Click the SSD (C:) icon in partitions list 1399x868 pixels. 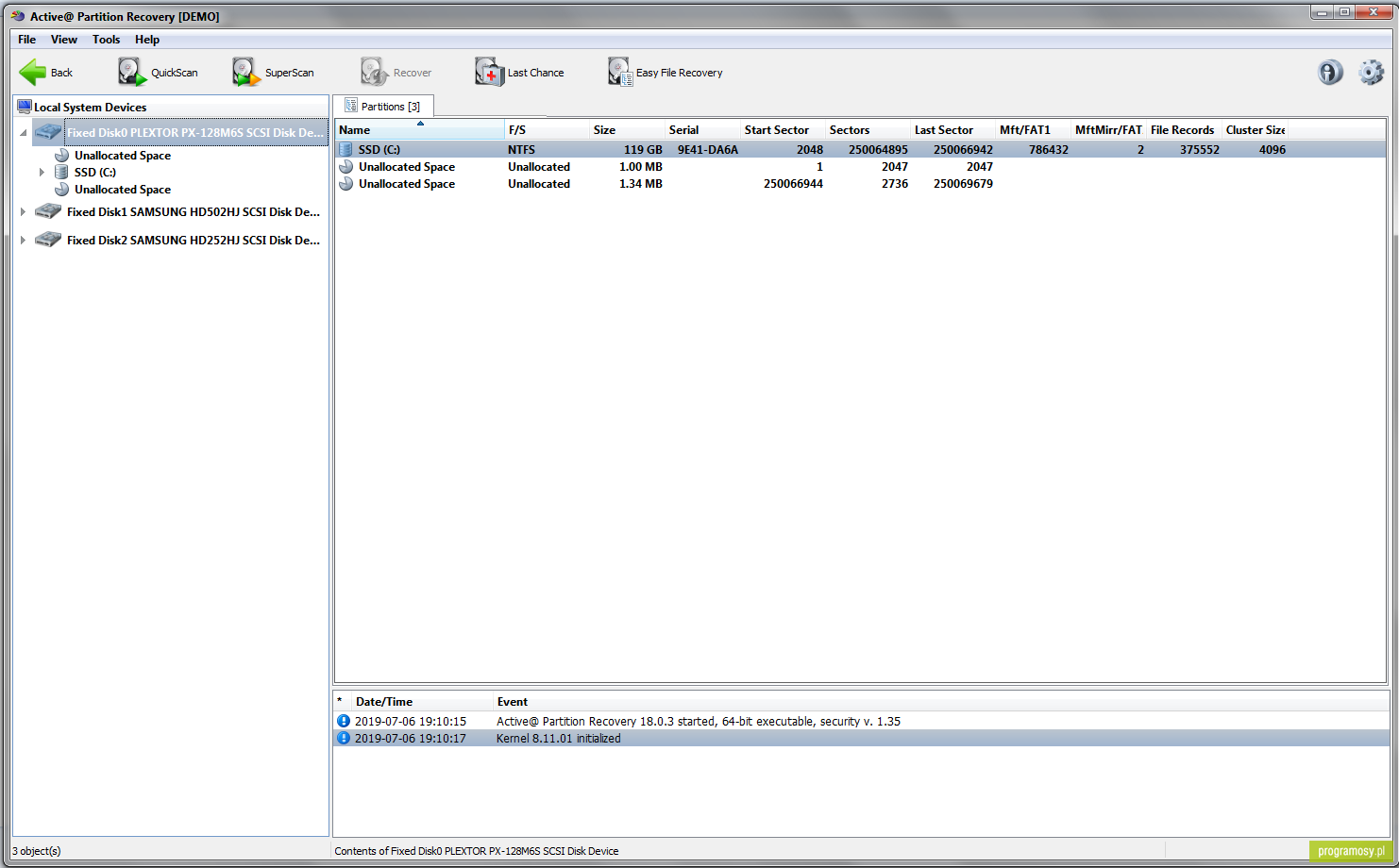[346, 149]
